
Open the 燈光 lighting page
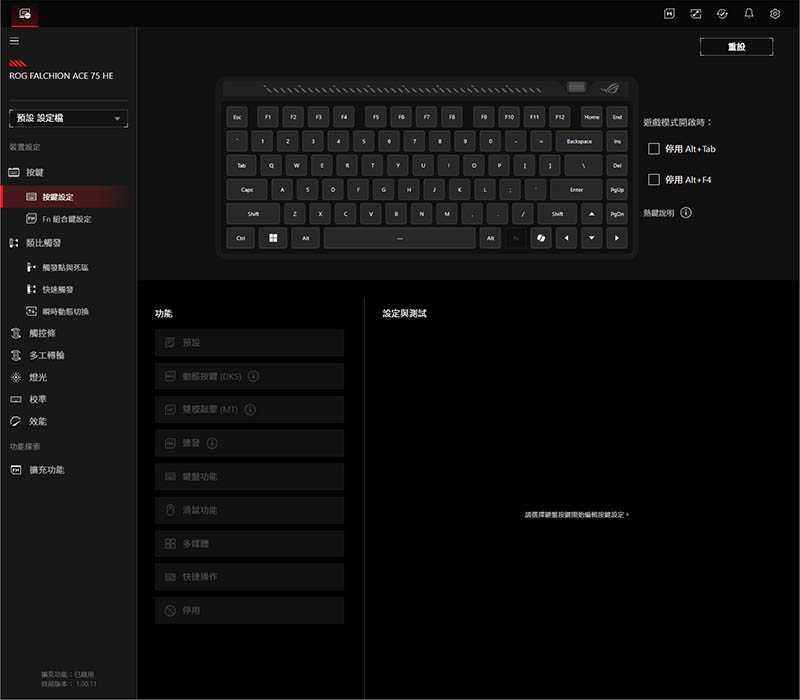[x=38, y=377]
